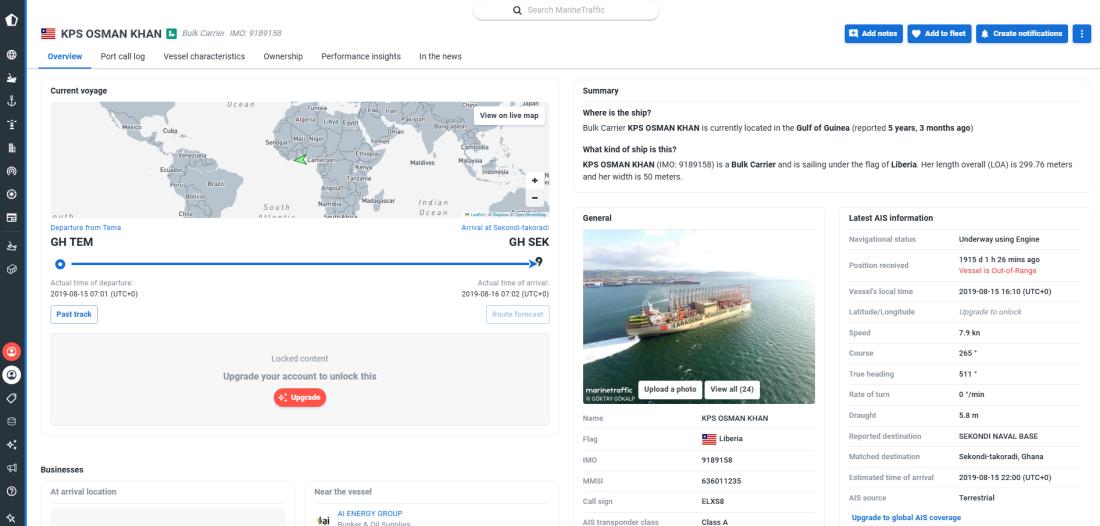This screenshot has width=1100, height=526.
Task: Open the dashboard layout icon in sidebar
Action: (x=11, y=217)
